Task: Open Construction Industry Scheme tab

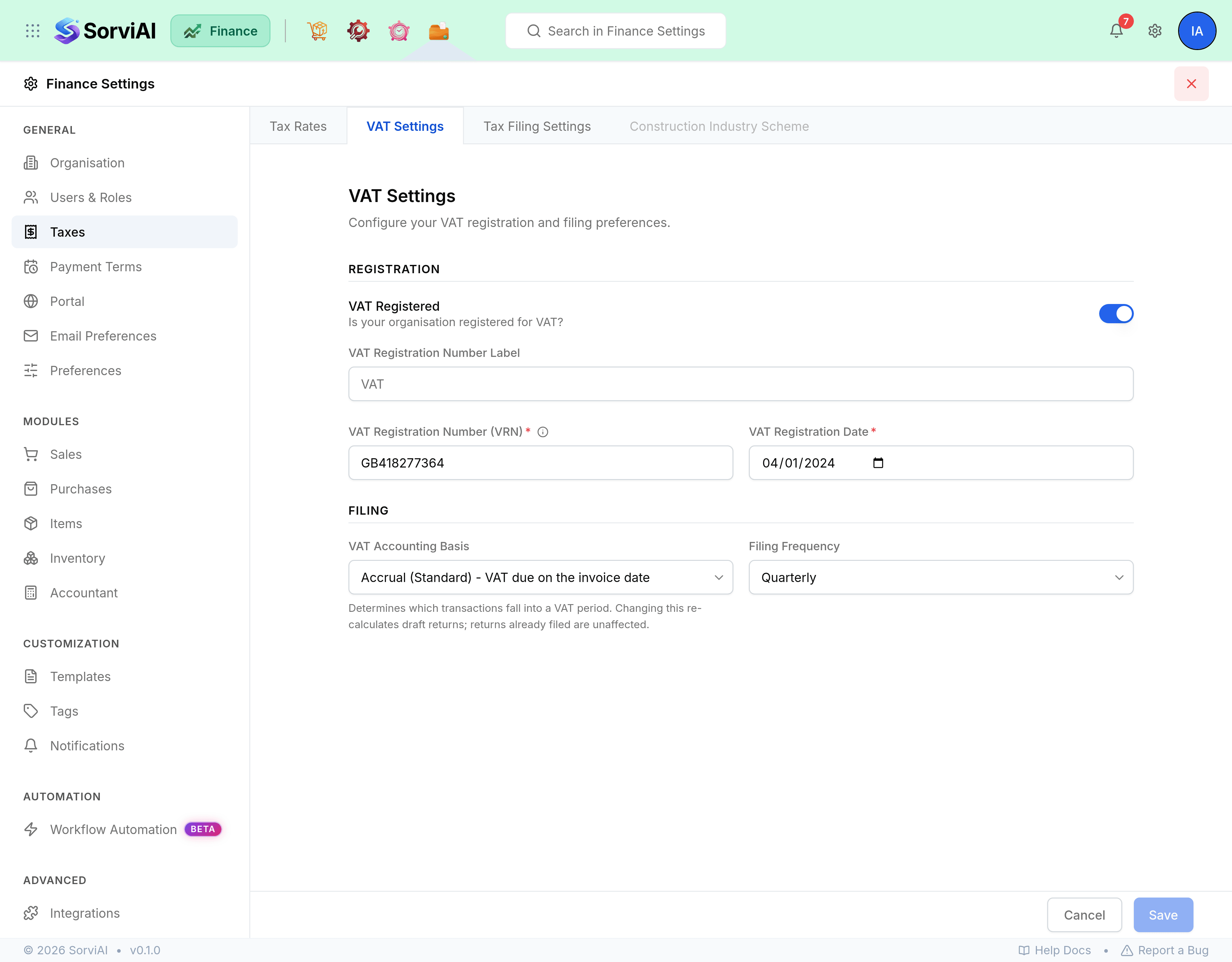Action: point(719,126)
